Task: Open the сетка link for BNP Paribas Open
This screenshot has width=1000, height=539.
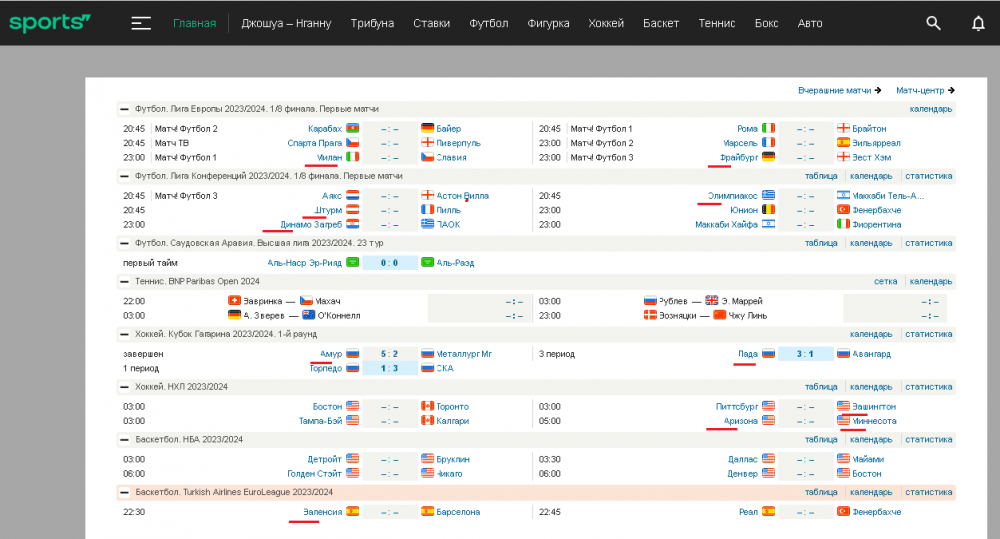Action: click(x=885, y=282)
